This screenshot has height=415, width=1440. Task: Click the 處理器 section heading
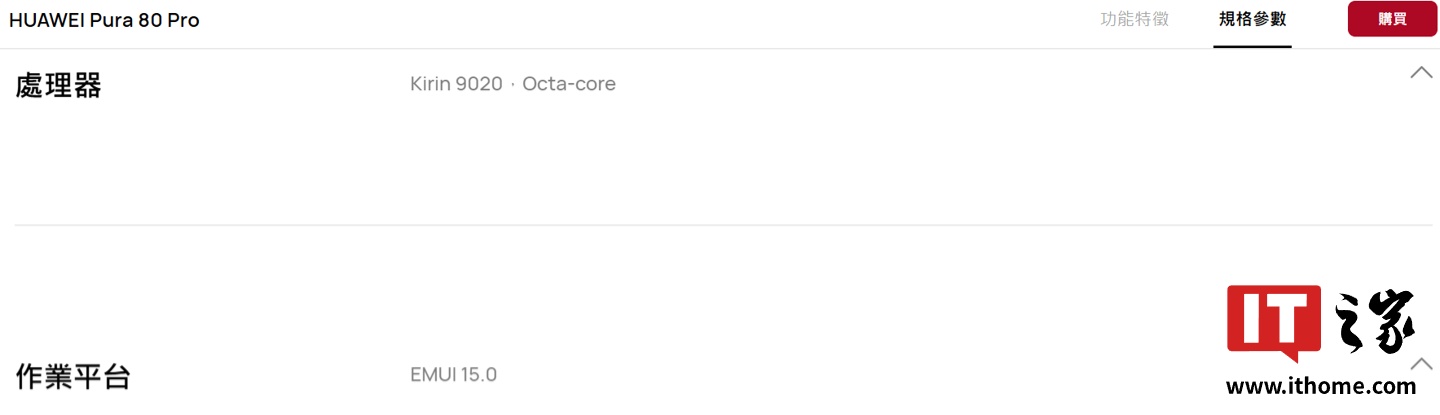coord(58,85)
